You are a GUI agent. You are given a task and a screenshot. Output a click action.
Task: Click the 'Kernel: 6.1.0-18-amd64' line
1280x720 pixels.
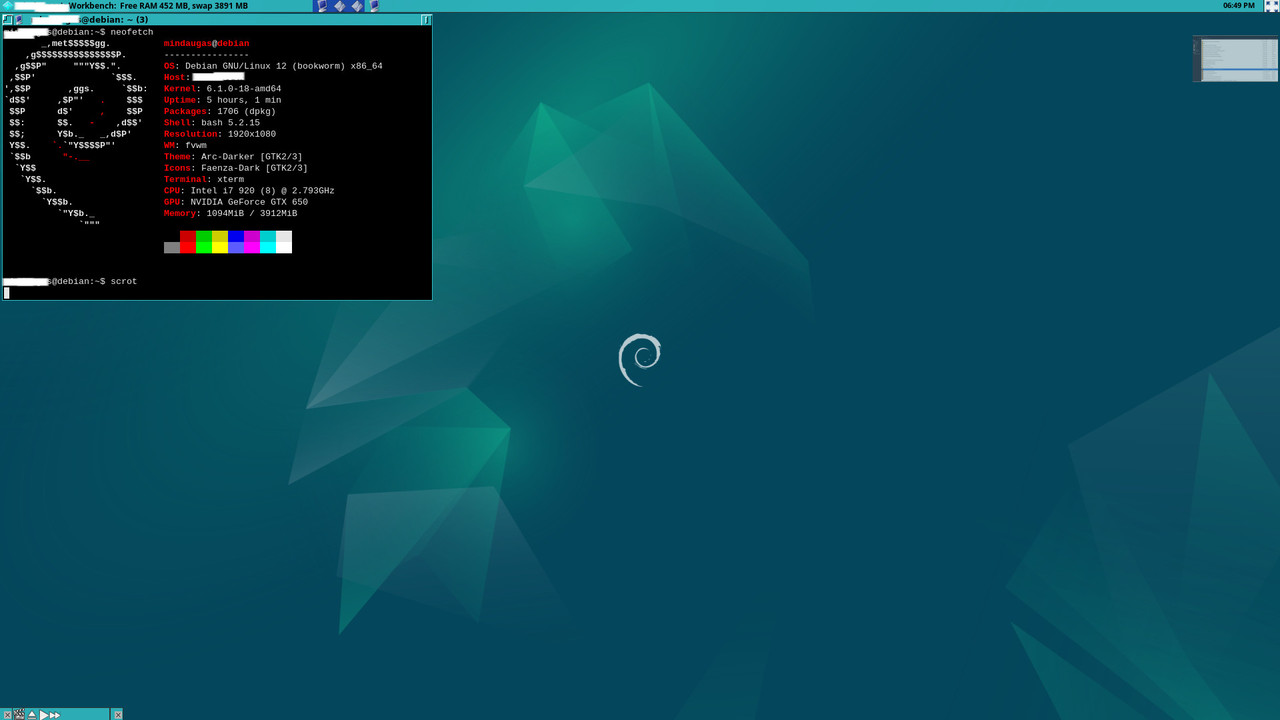(222, 89)
